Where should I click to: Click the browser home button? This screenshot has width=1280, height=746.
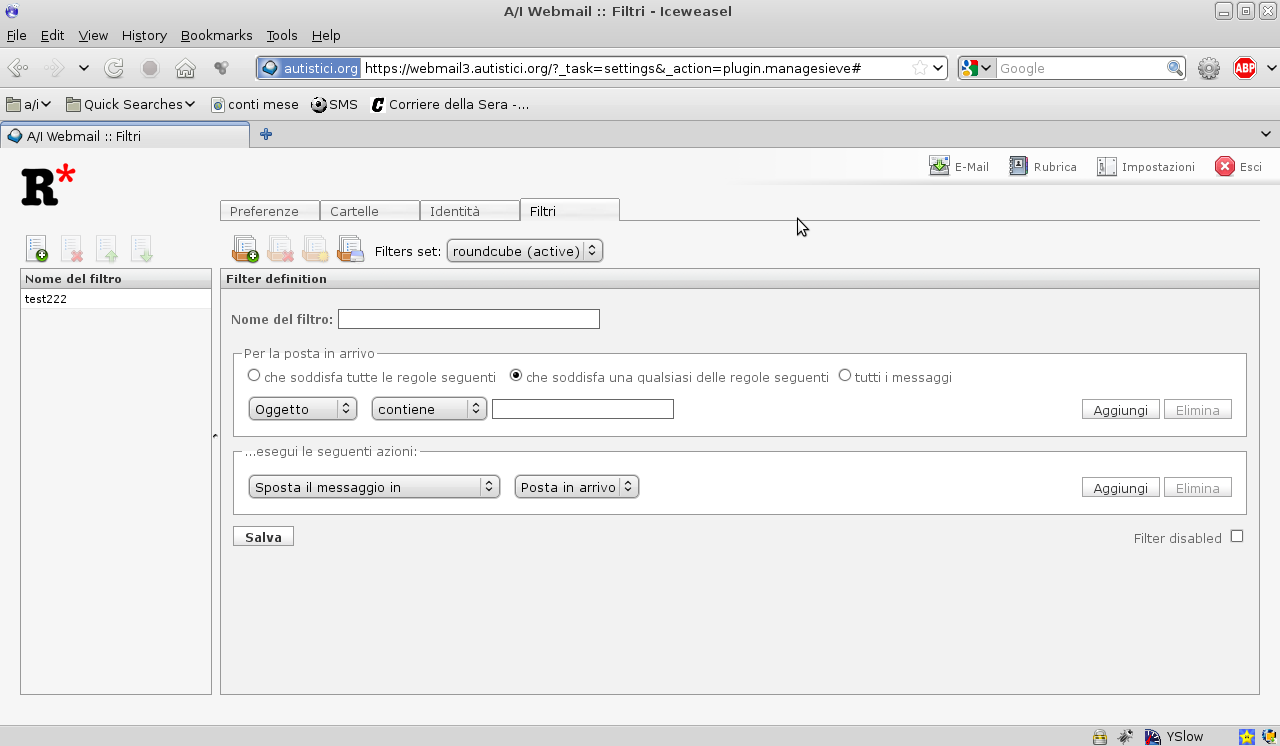tap(185, 68)
